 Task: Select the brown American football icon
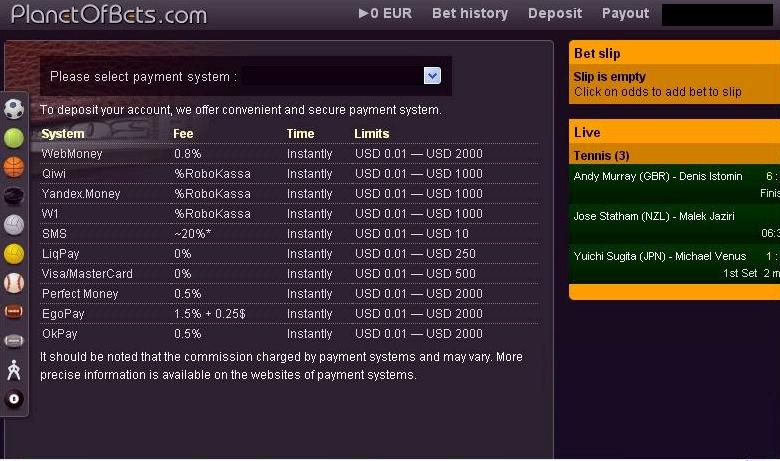coord(14,312)
